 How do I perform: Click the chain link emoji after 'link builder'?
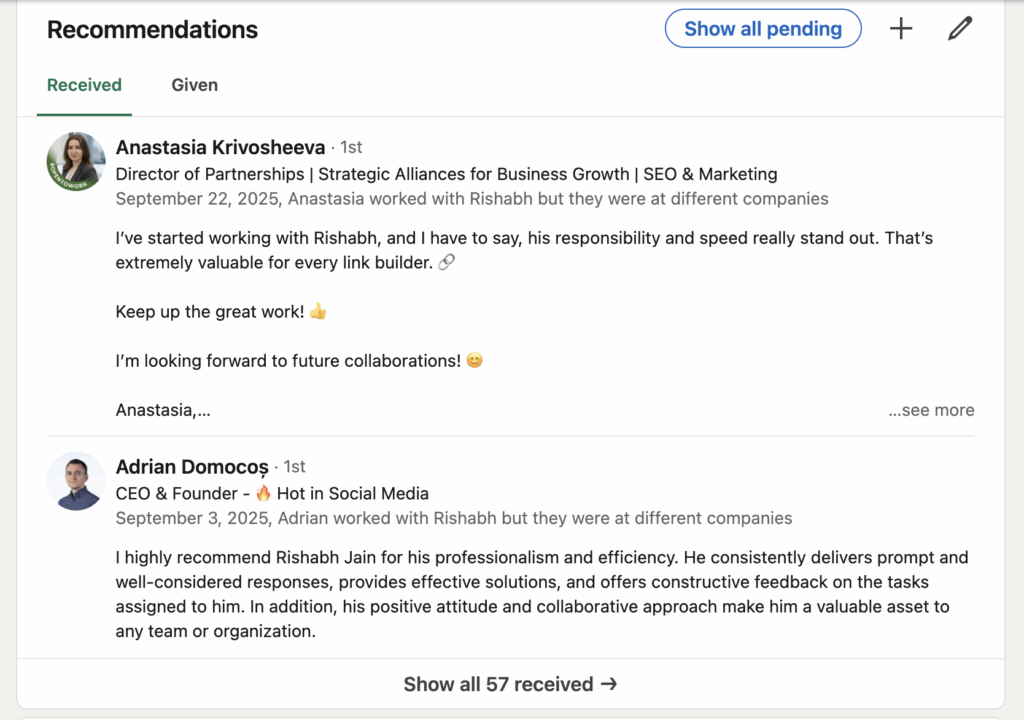(447, 263)
